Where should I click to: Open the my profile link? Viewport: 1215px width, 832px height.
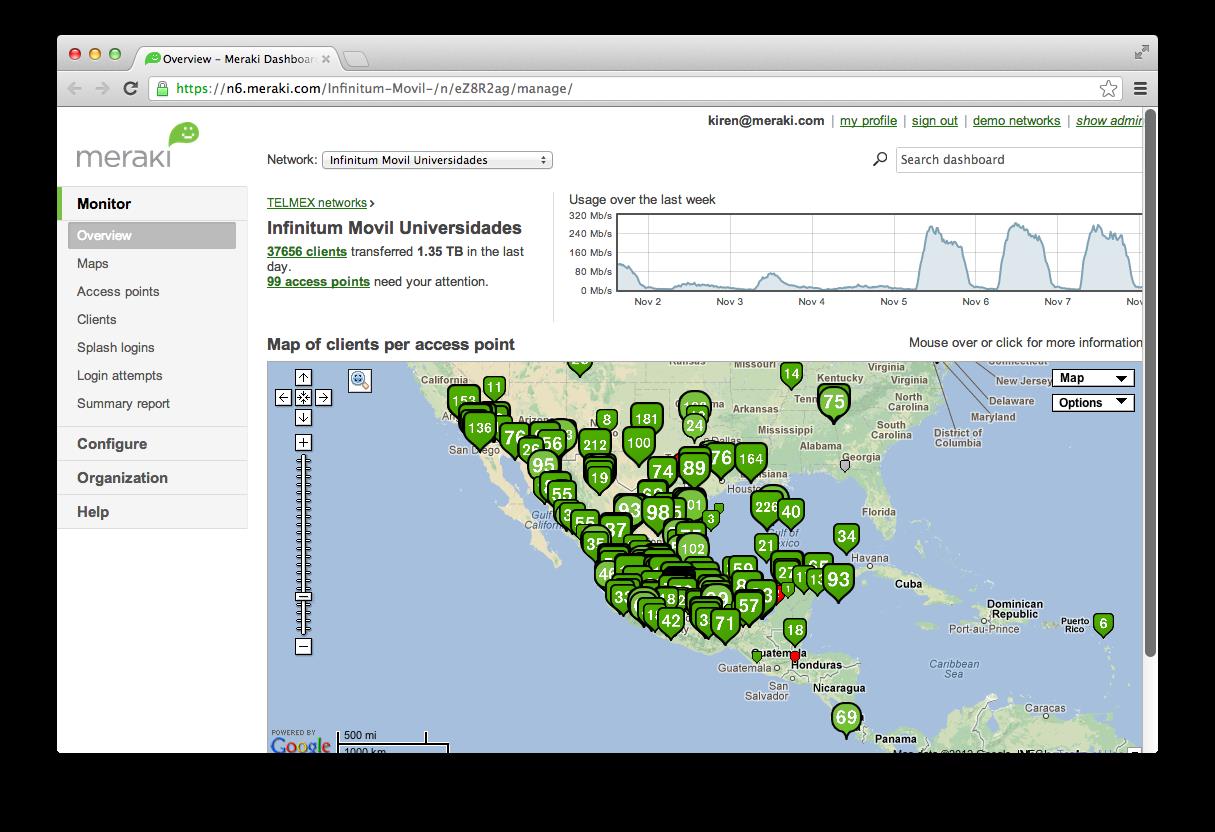coord(868,121)
